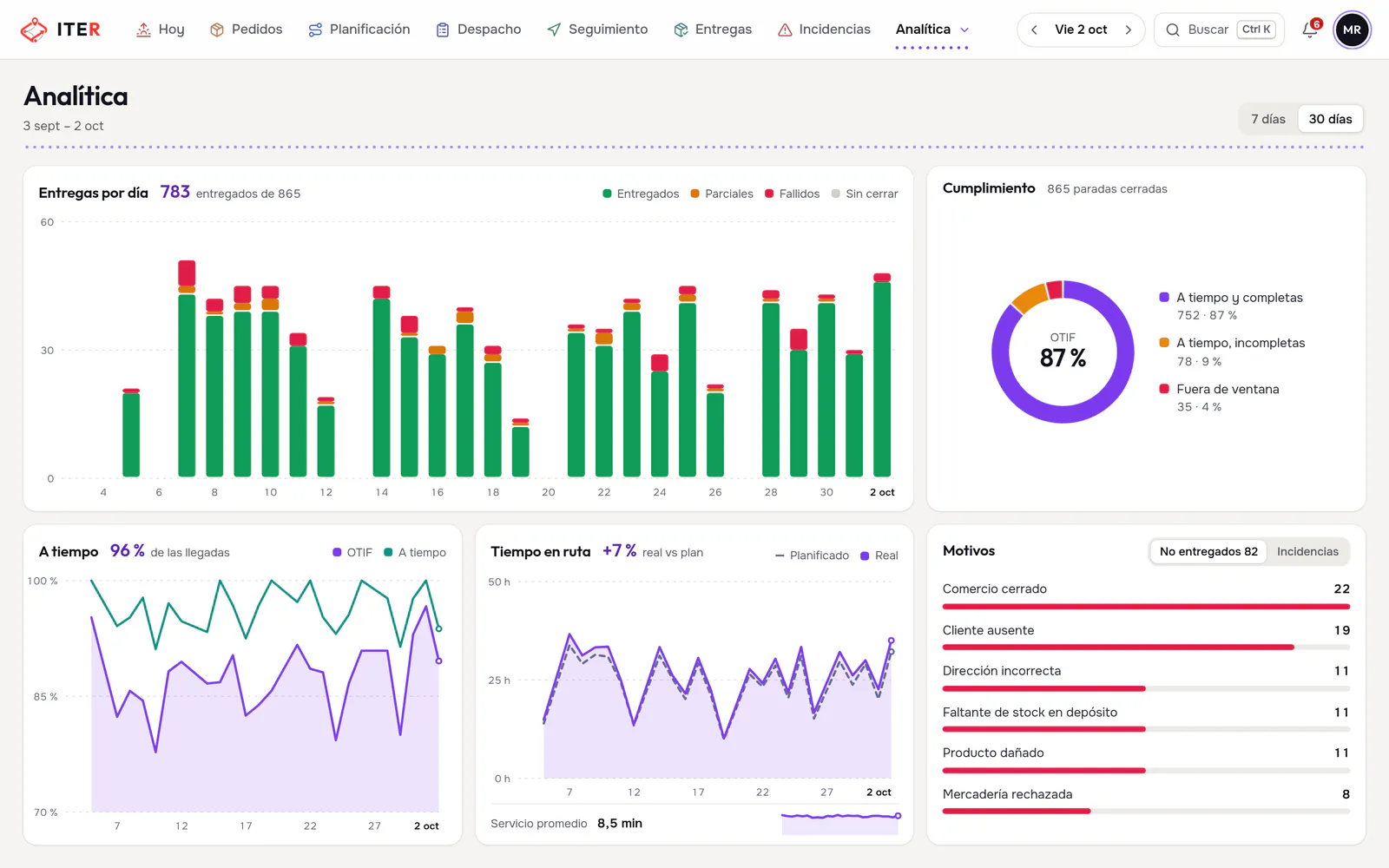The width and height of the screenshot is (1389, 868).
Task: Click the Cliente ausente progress bar
Action: 1146,648
